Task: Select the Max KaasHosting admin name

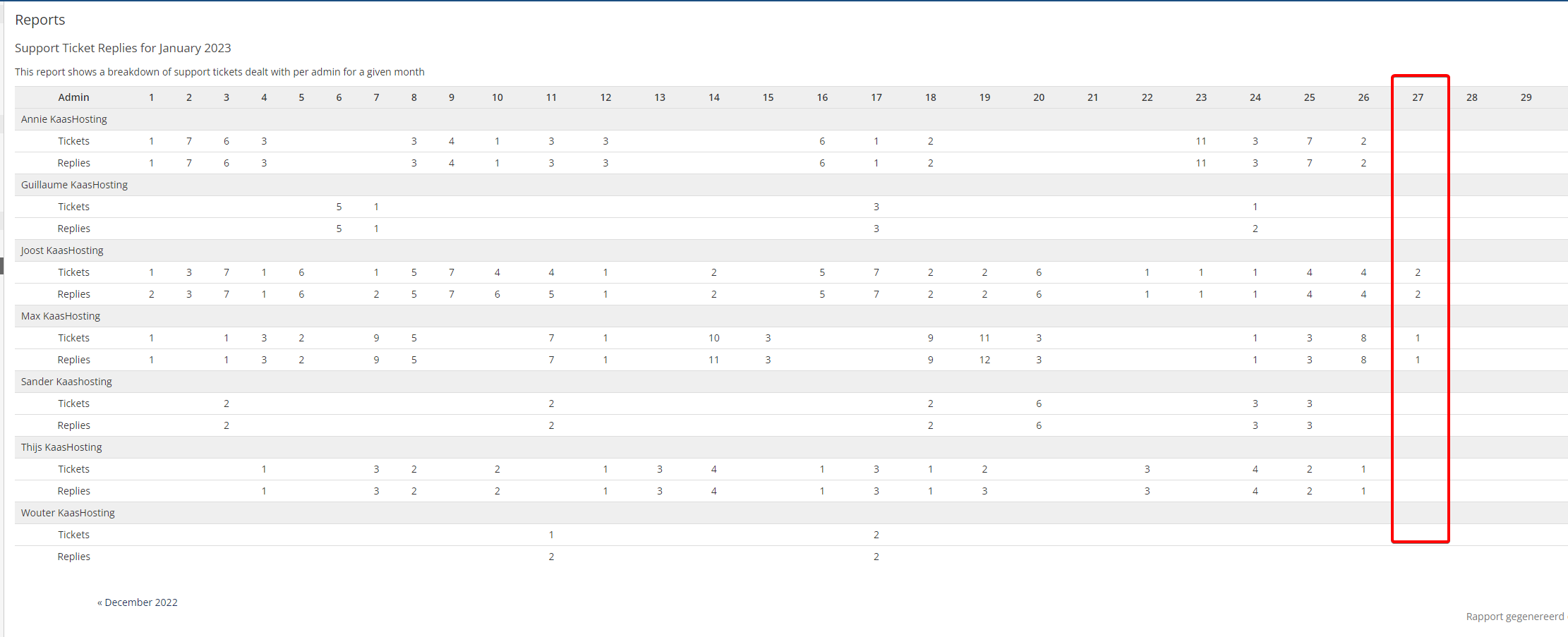Action: click(x=61, y=316)
